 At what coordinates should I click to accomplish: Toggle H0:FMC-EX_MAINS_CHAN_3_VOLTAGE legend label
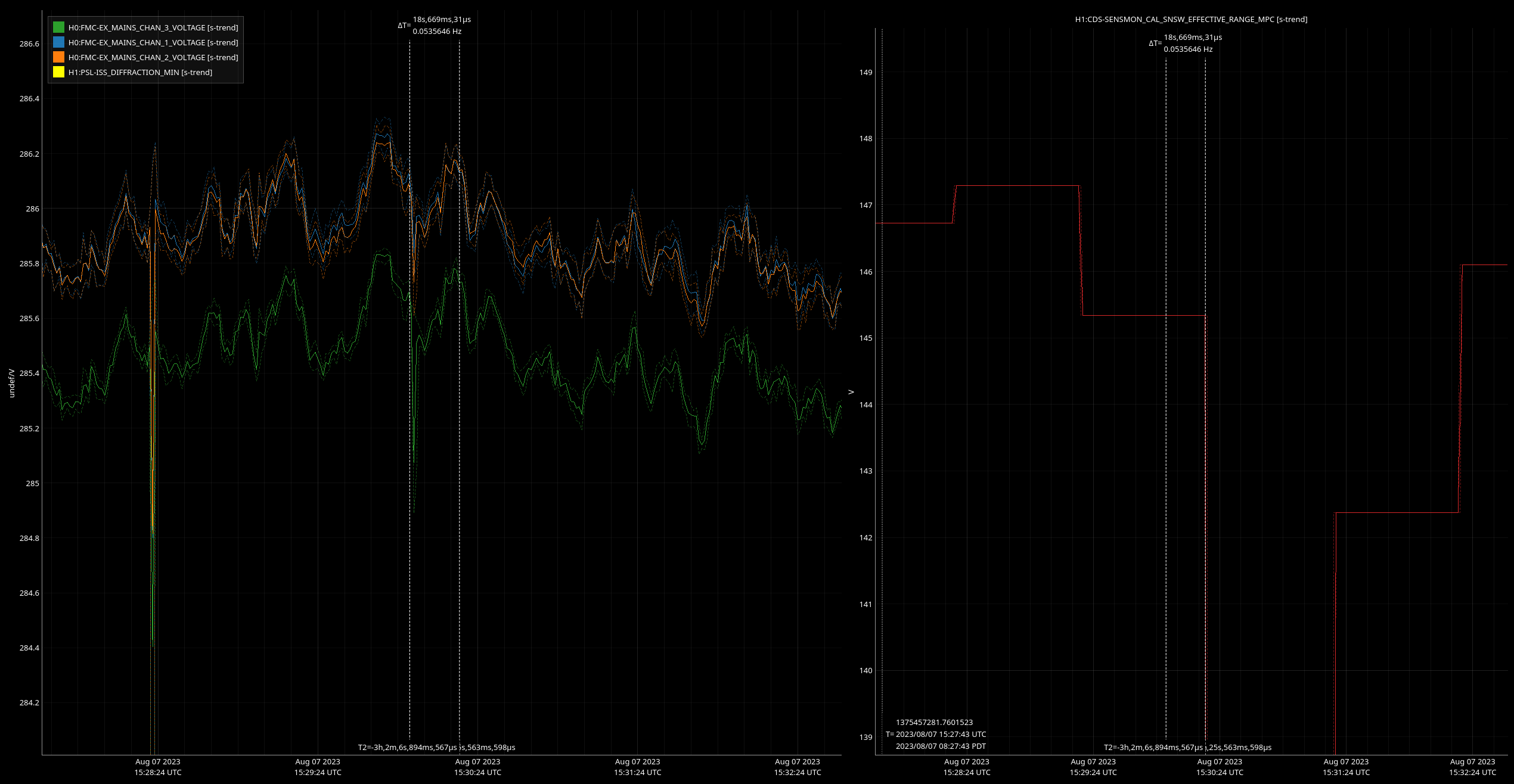click(153, 27)
